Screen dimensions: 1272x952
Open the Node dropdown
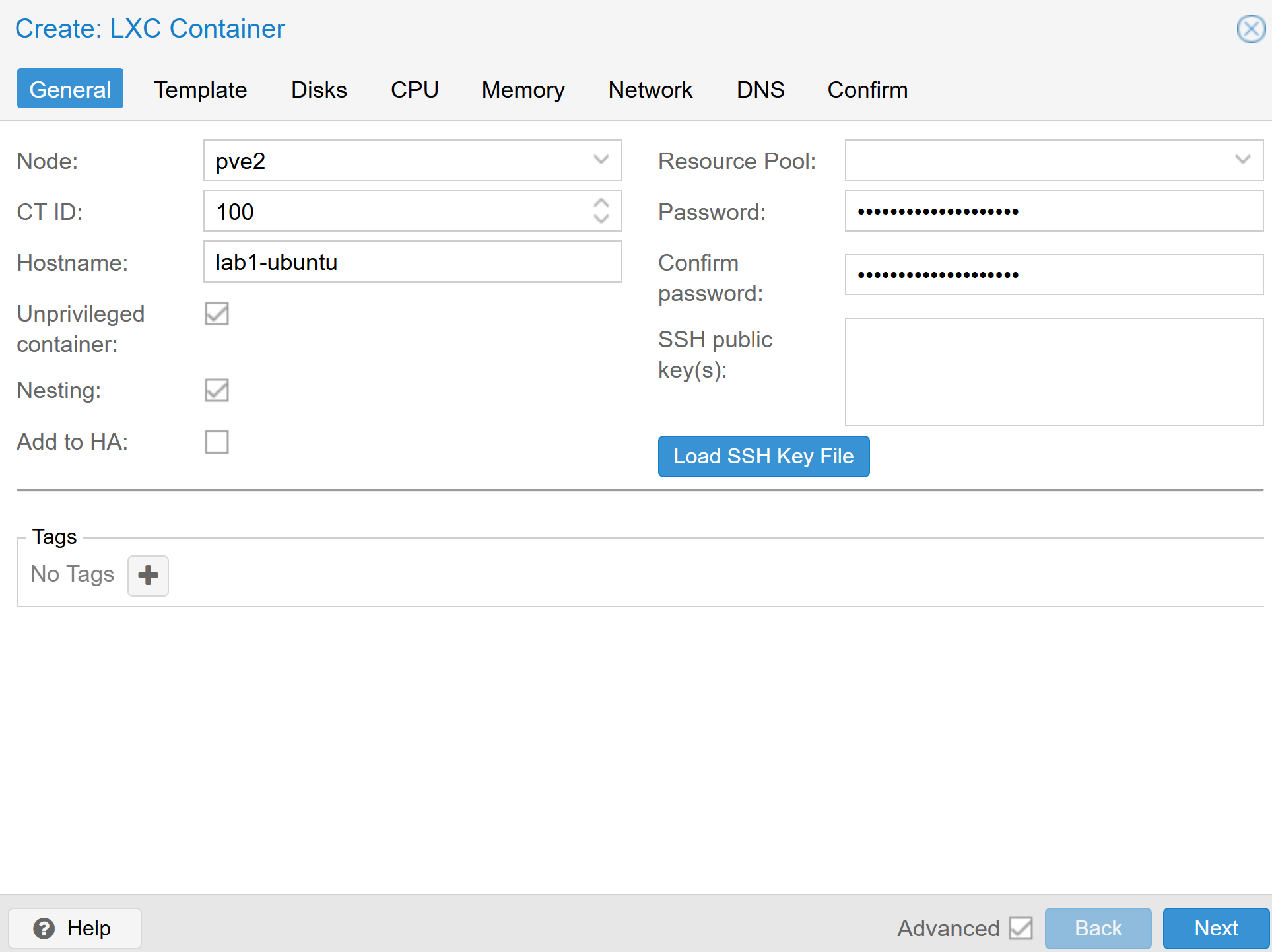[x=601, y=160]
